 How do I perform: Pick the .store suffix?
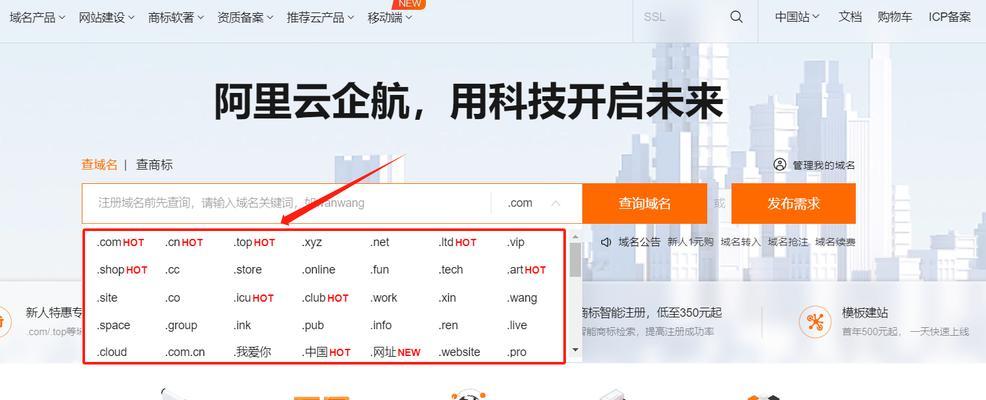click(x=247, y=270)
